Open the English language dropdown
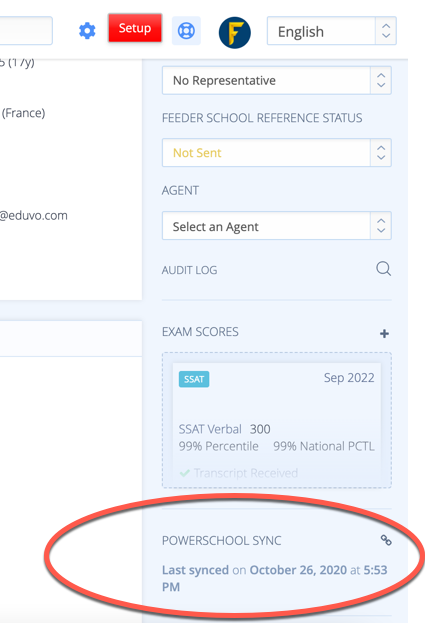This screenshot has width=425, height=623. [332, 31]
